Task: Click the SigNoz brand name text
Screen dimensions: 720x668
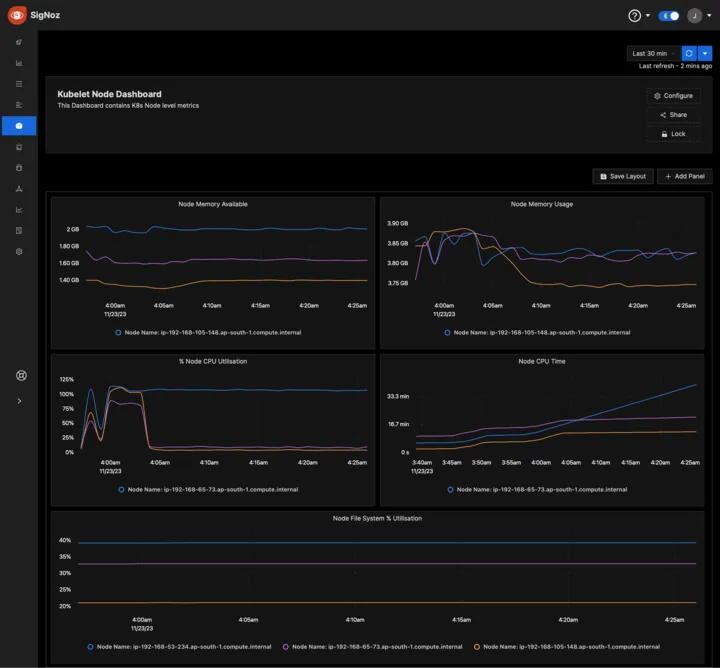Action: 45,15
